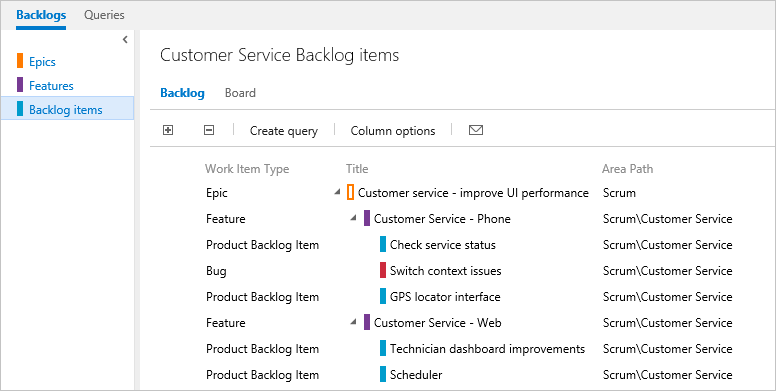
Task: Sort by Title column header
Action: coord(357,169)
